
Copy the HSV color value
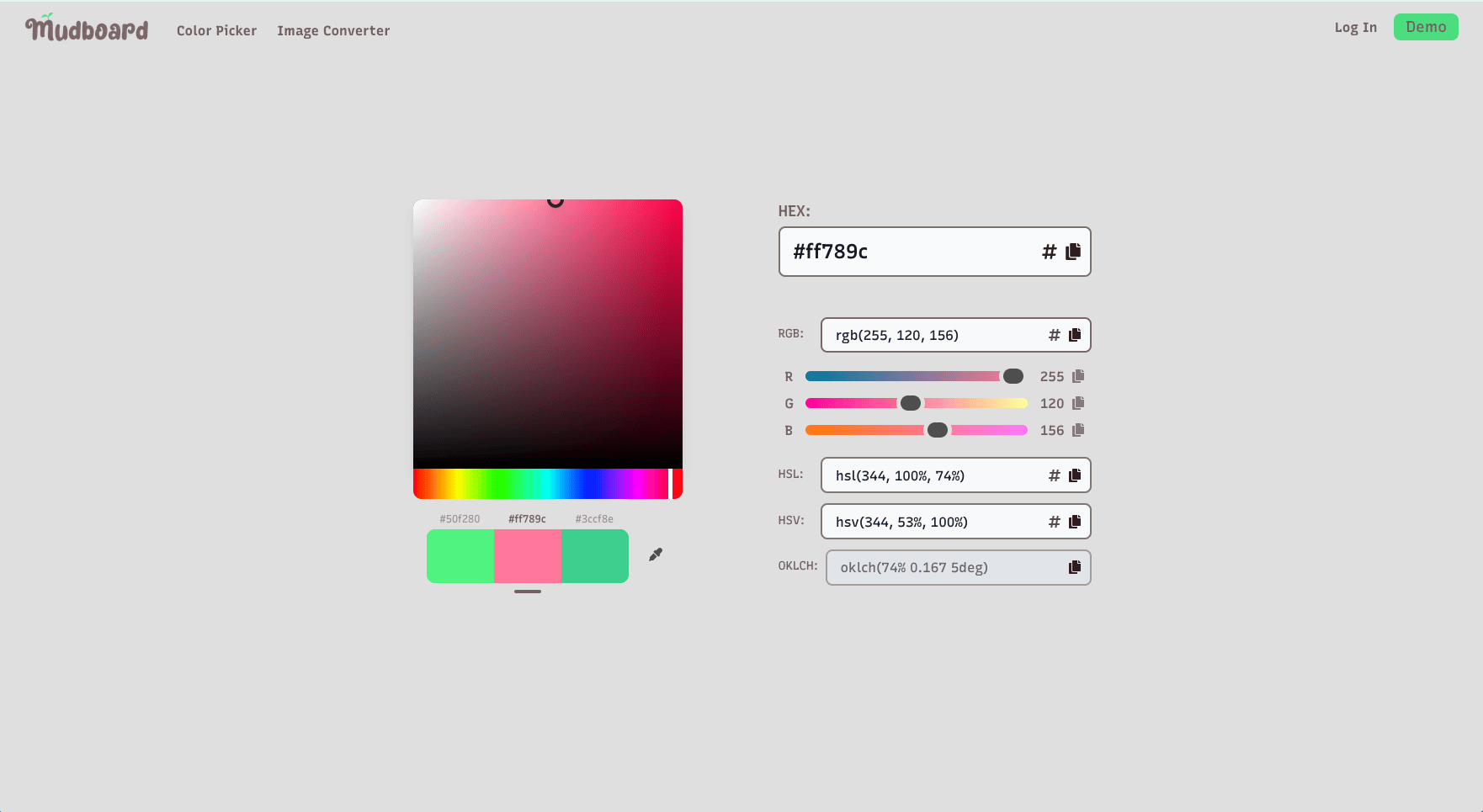pos(1075,522)
